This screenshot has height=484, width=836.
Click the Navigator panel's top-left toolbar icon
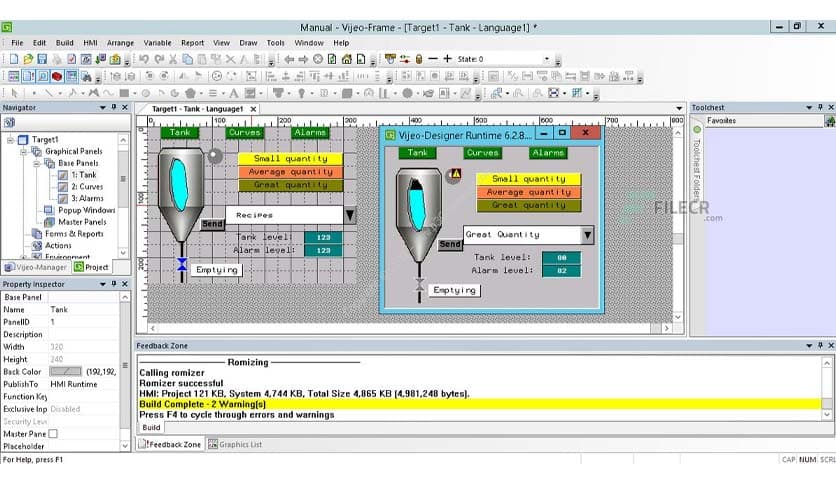(9, 123)
